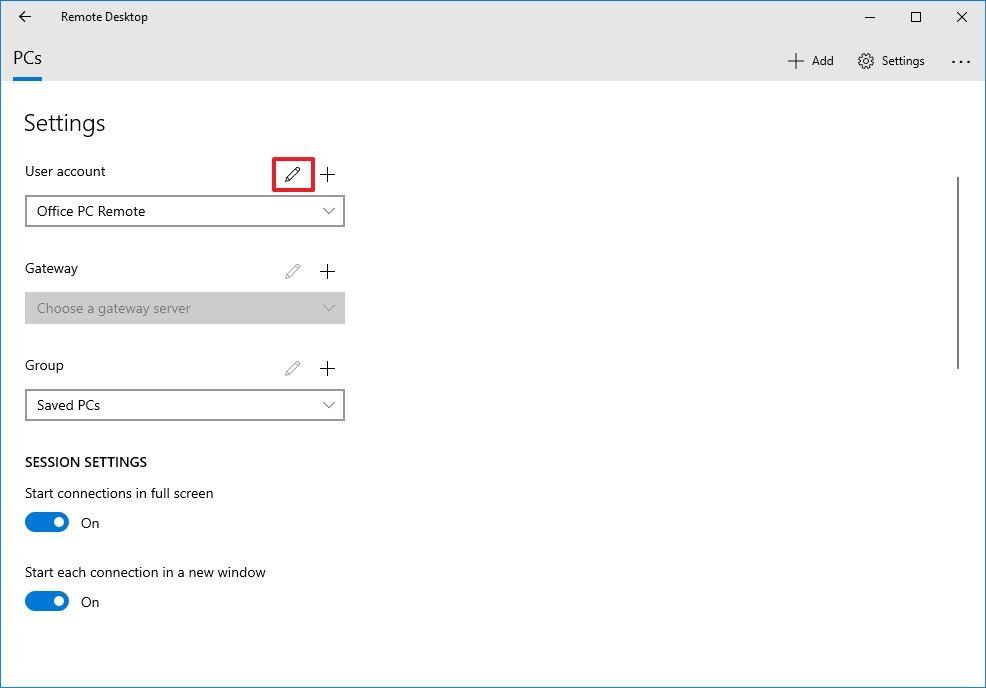Disable Start connections in full screen
The width and height of the screenshot is (986, 688).
click(46, 521)
